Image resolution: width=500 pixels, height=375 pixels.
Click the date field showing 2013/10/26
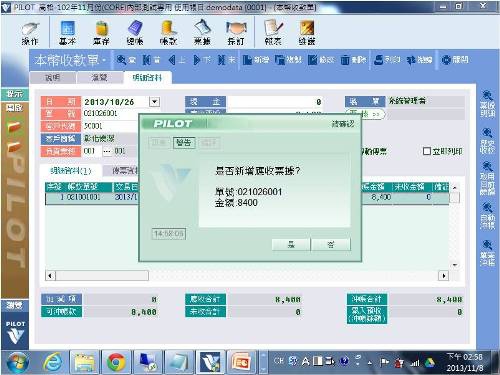coord(115,102)
